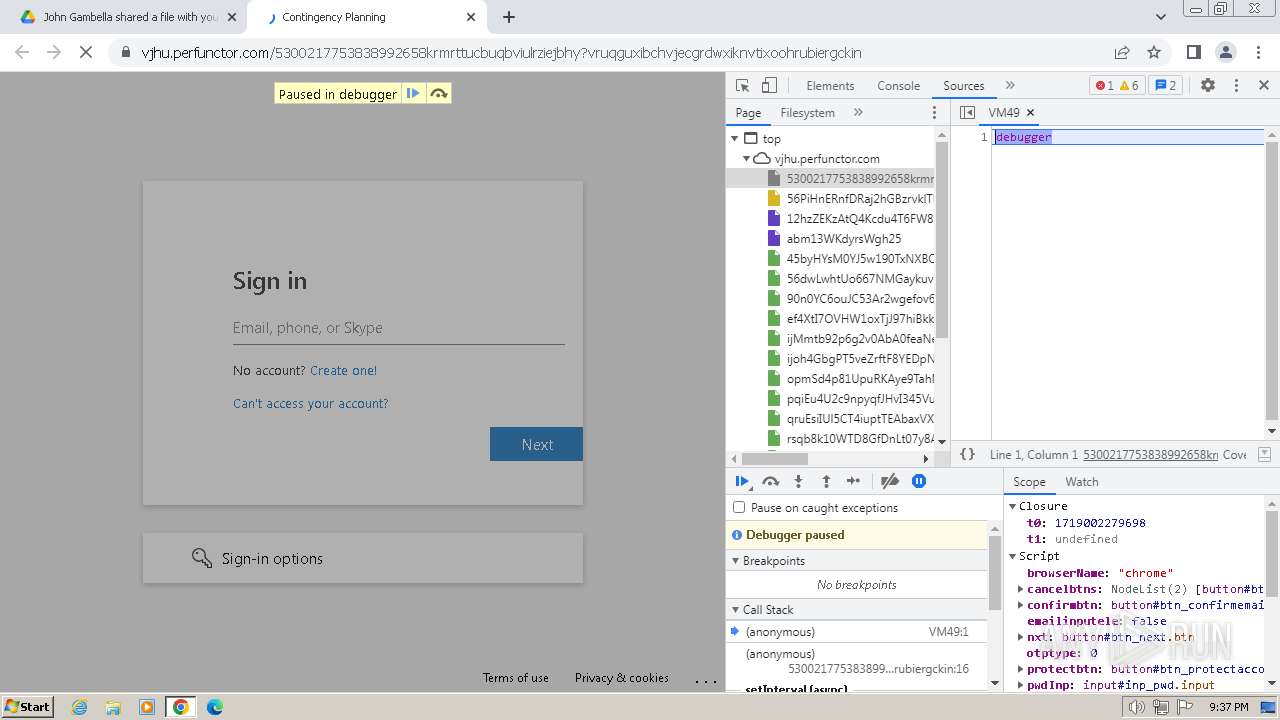The image size is (1280, 720).
Task: Click the pretty-print braces icon
Action: [967, 454]
